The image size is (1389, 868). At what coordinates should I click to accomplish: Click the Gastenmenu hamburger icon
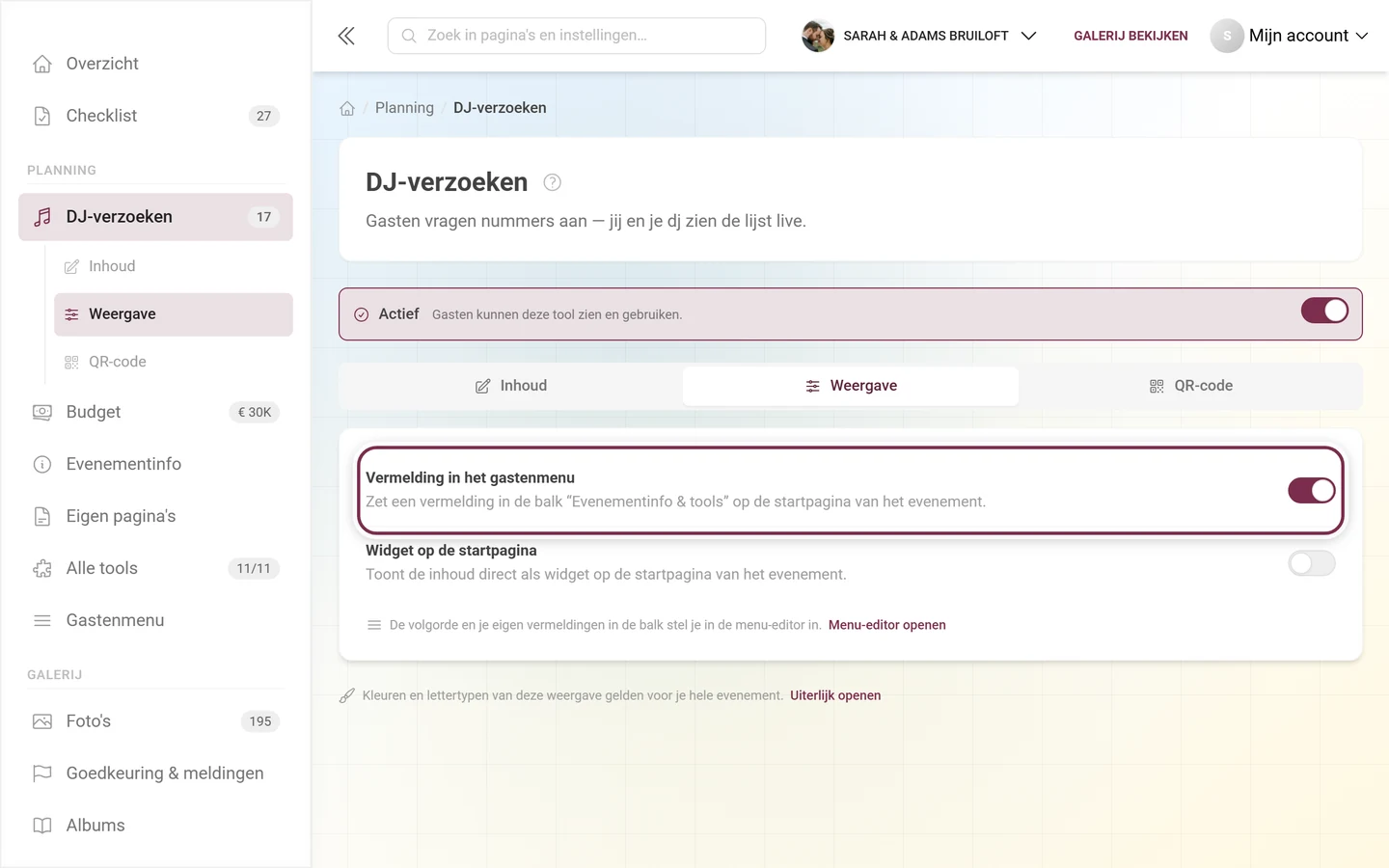[42, 620]
